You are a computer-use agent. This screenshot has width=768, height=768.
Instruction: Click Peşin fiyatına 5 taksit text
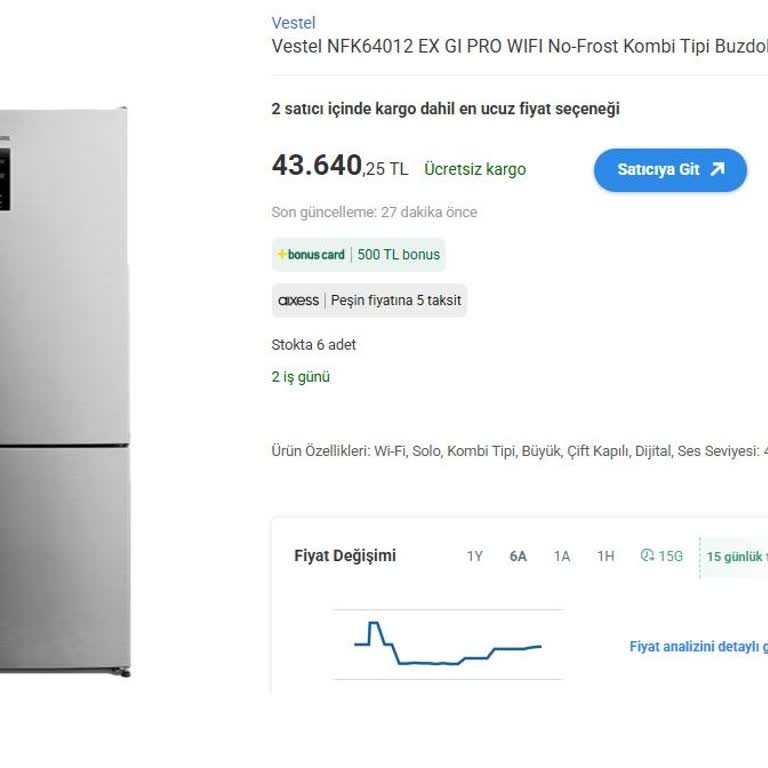tap(396, 300)
